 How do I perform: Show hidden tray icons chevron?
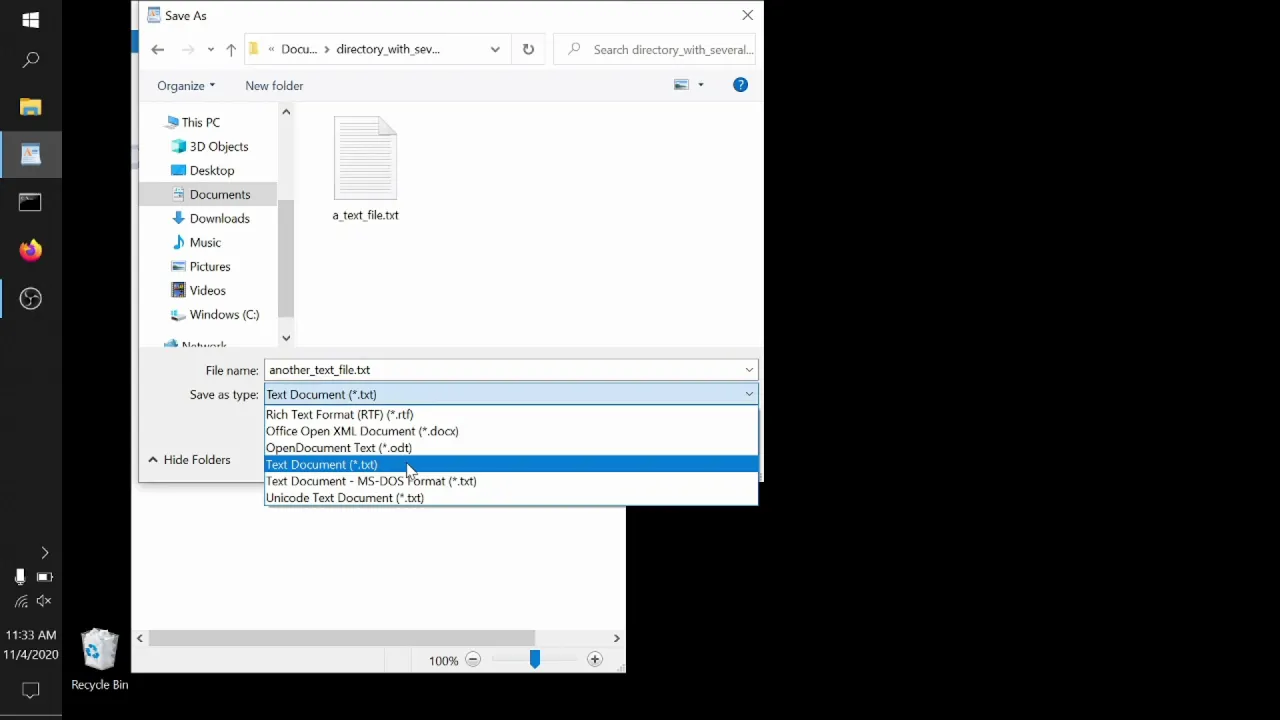pyautogui.click(x=44, y=553)
